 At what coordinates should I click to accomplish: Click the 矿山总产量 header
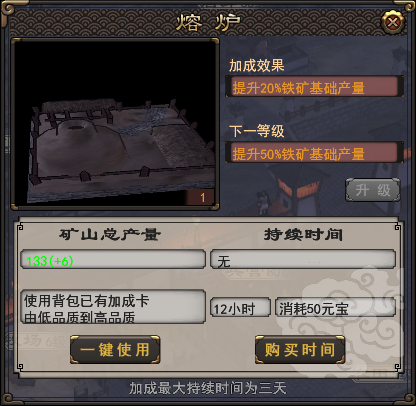(110, 235)
